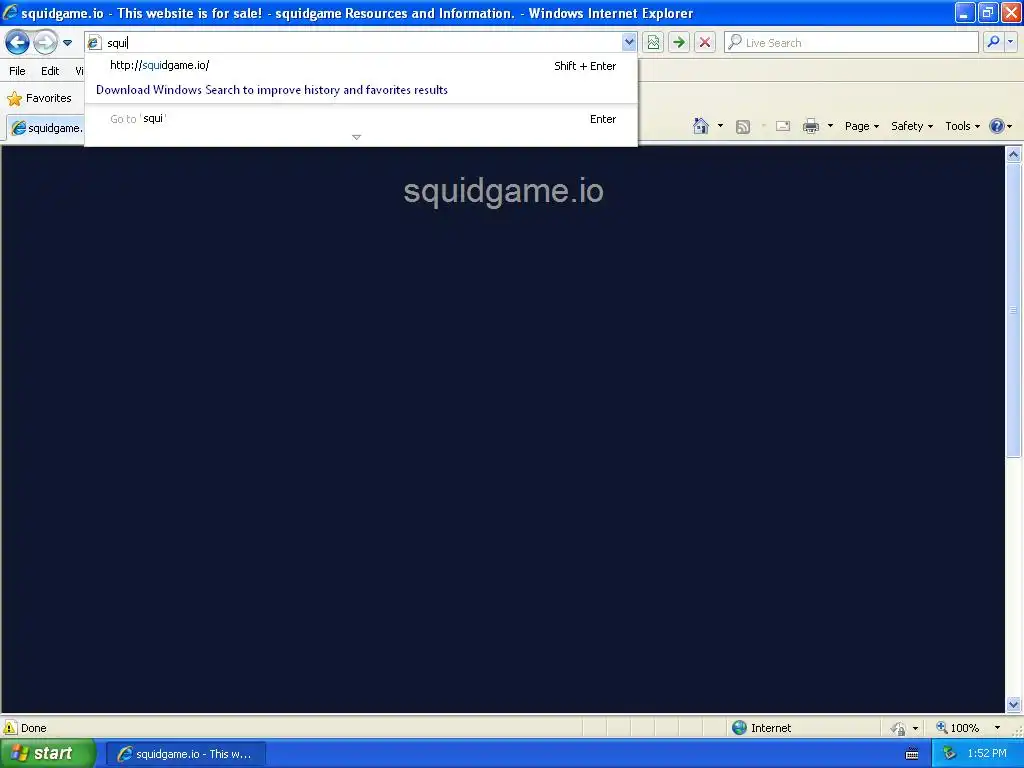The height and width of the screenshot is (768, 1024).
Task: Select the http://squidgame.io/ suggestion
Action: [361, 65]
